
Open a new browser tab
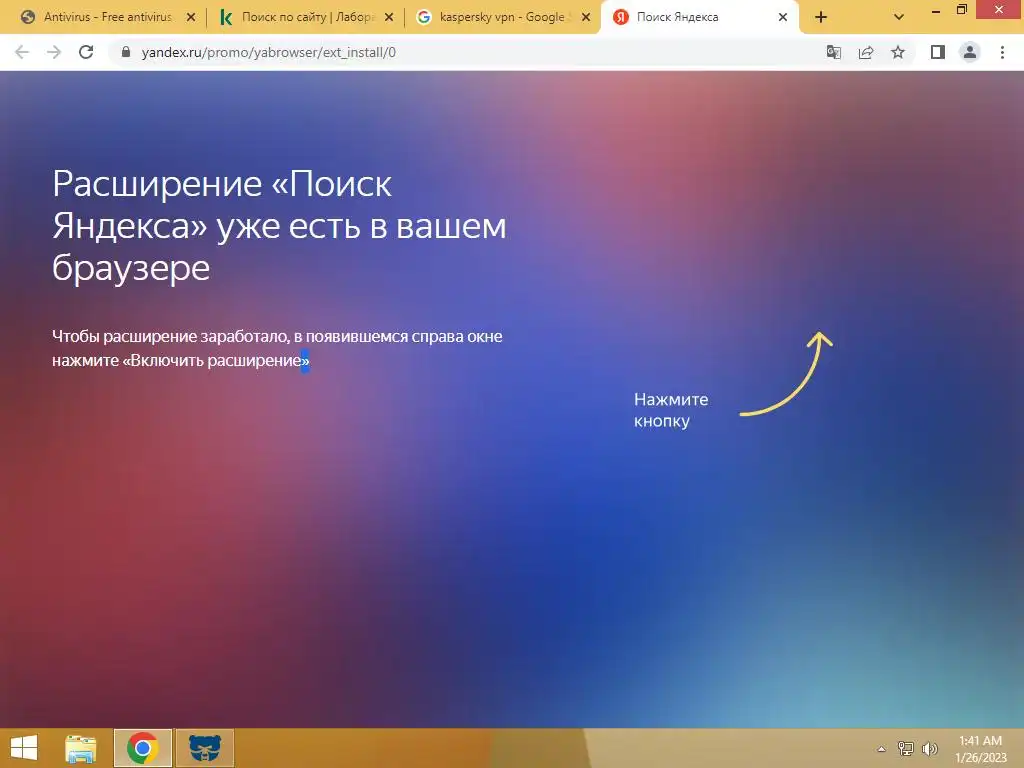(821, 18)
